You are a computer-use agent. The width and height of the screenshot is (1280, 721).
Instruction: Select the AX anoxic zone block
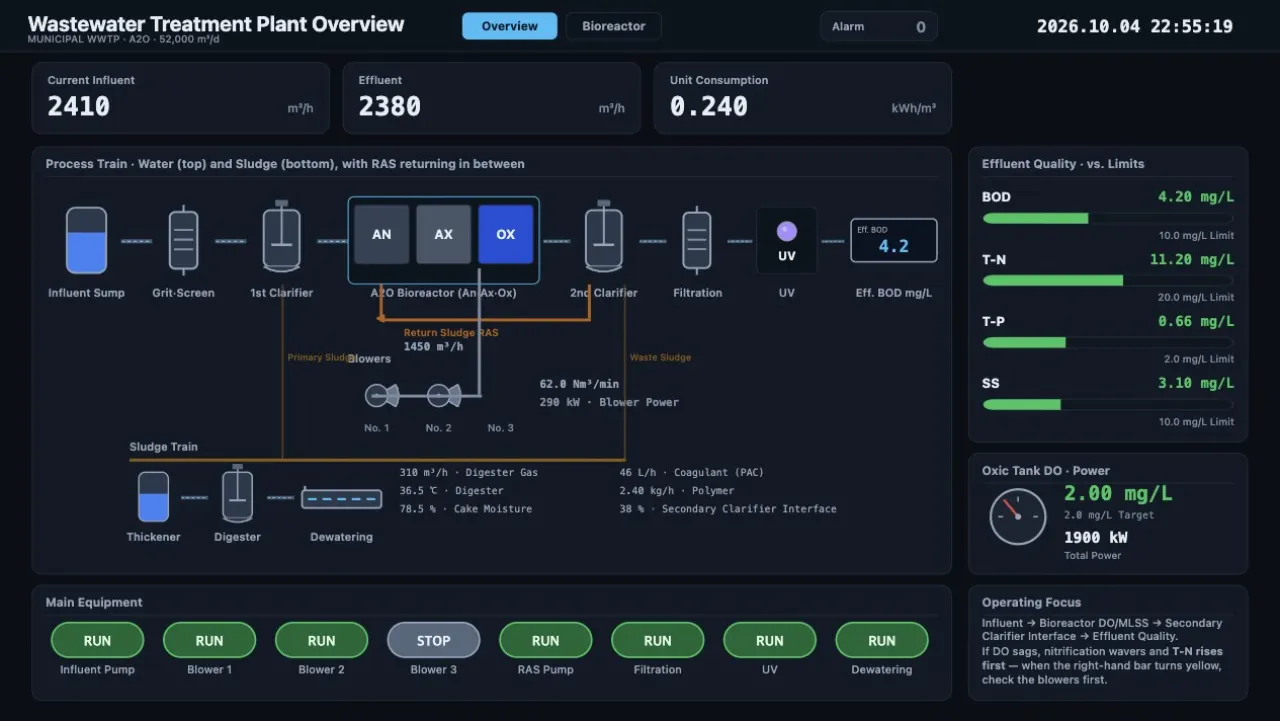point(444,235)
